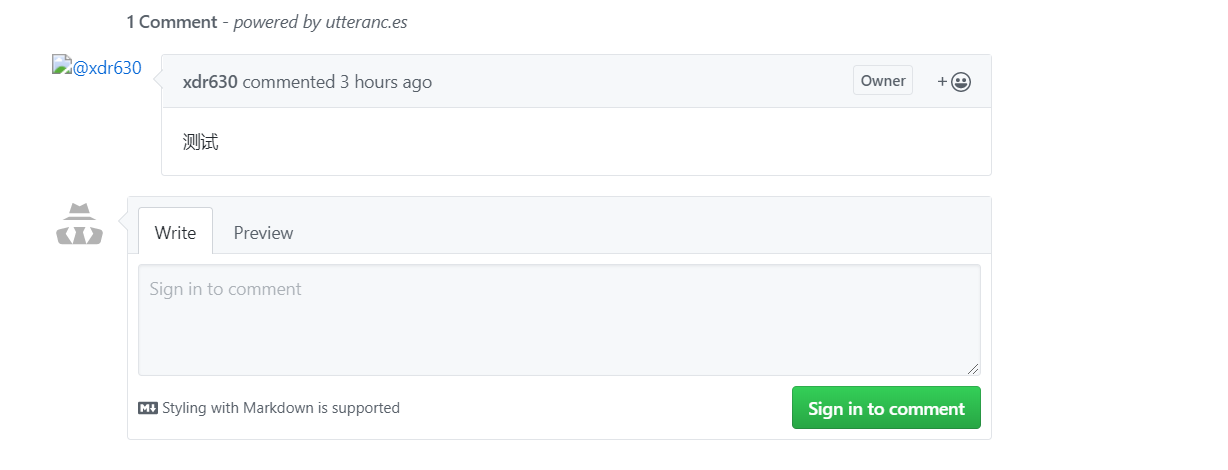Focus the Sign in to comment text area
This screenshot has height=470, width=1228.
point(559,320)
